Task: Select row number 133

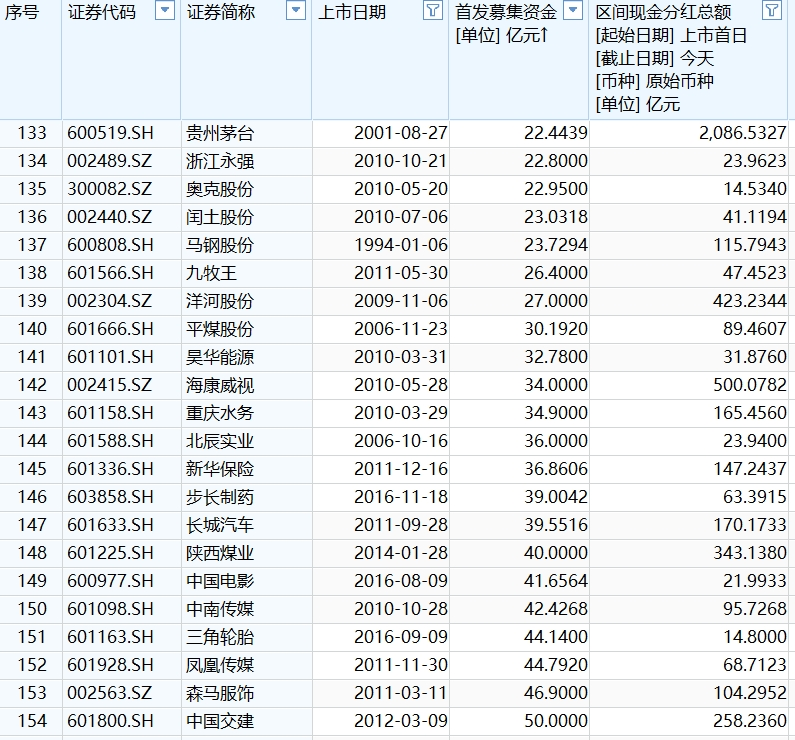Action: (x=32, y=133)
